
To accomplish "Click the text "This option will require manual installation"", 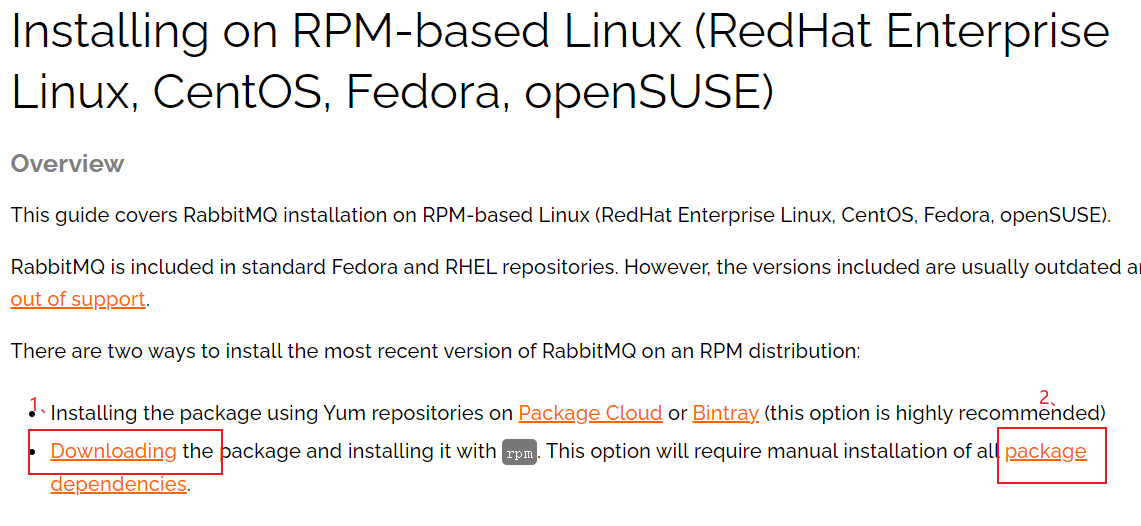I will tap(766, 452).
